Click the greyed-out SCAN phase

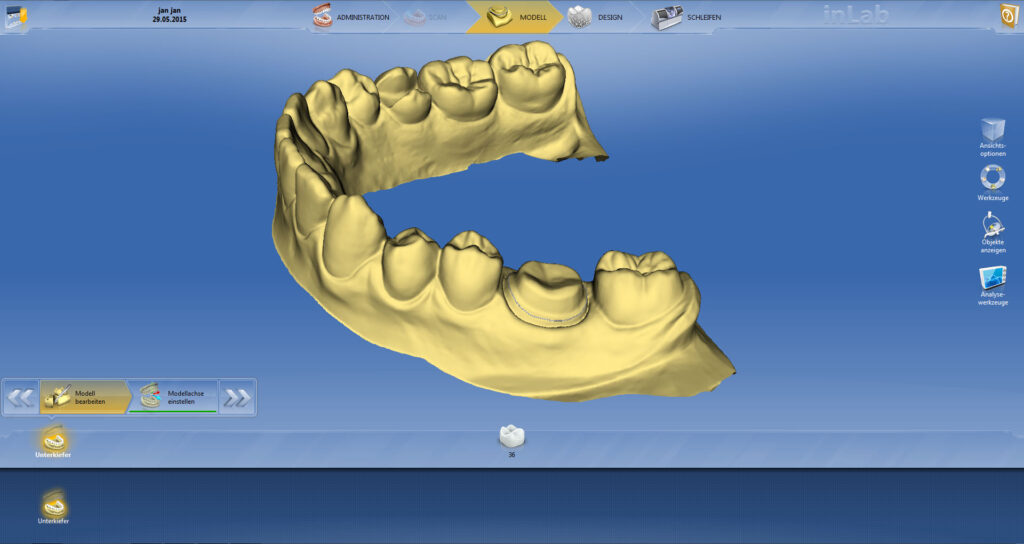point(428,17)
